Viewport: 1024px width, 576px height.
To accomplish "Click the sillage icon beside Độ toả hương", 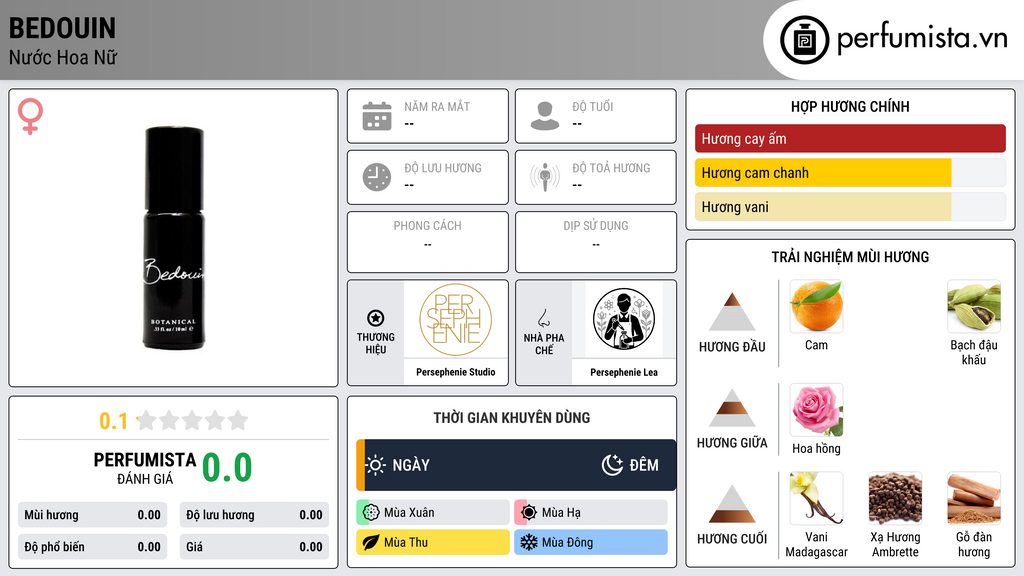I will point(545,177).
